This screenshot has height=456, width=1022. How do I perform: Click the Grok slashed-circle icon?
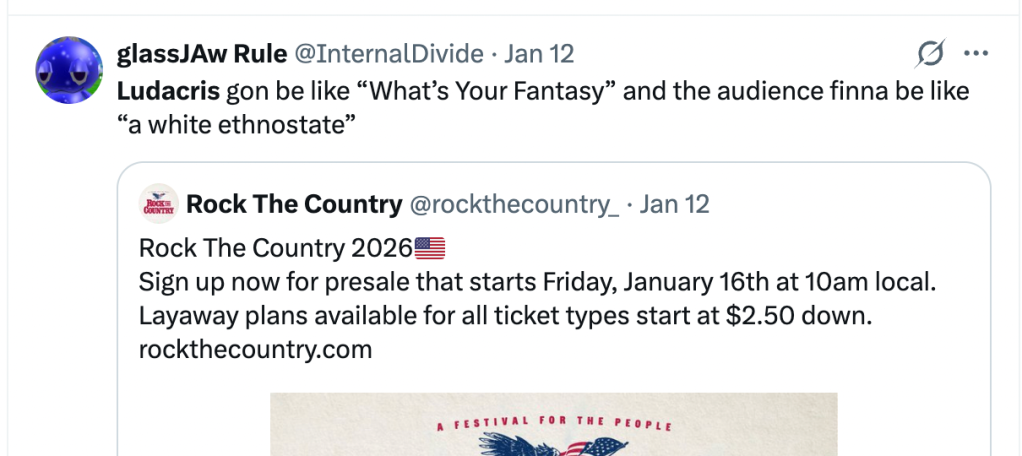tap(931, 54)
